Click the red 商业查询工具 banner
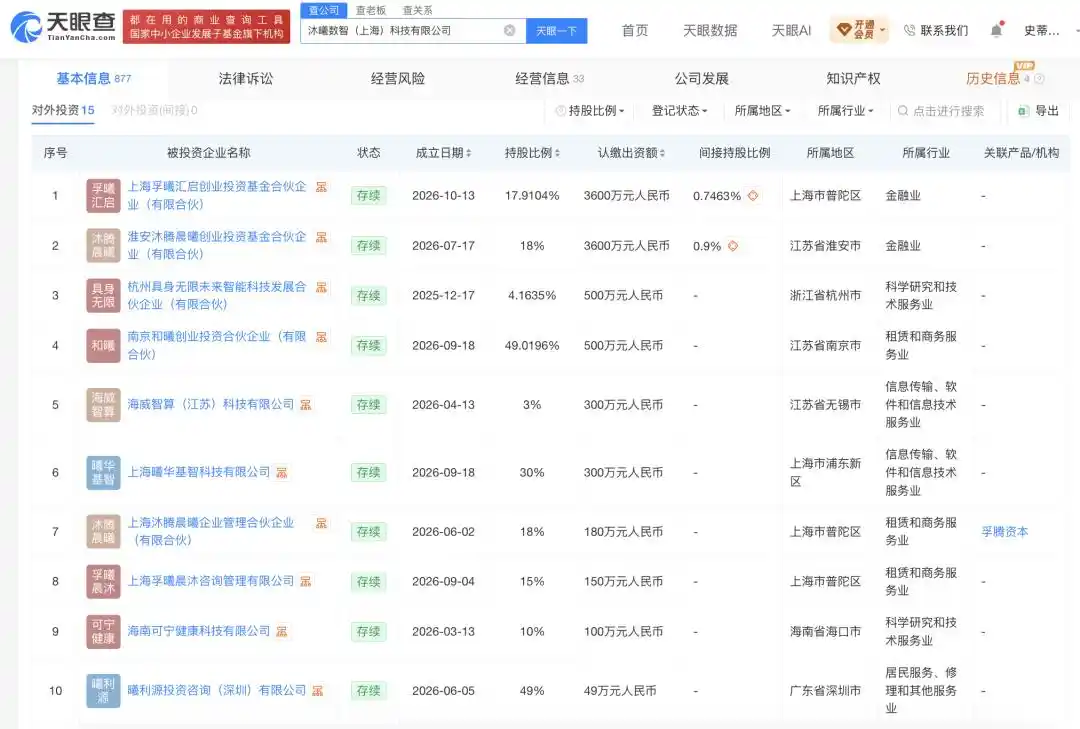The height and width of the screenshot is (729, 1080). point(207,27)
